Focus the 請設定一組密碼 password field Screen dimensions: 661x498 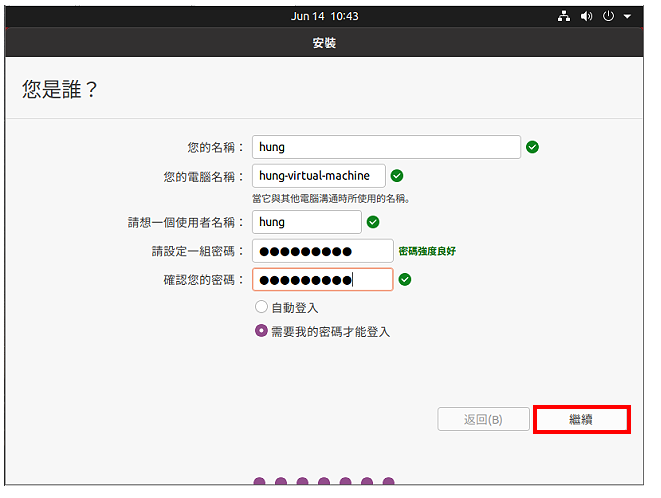(322, 251)
